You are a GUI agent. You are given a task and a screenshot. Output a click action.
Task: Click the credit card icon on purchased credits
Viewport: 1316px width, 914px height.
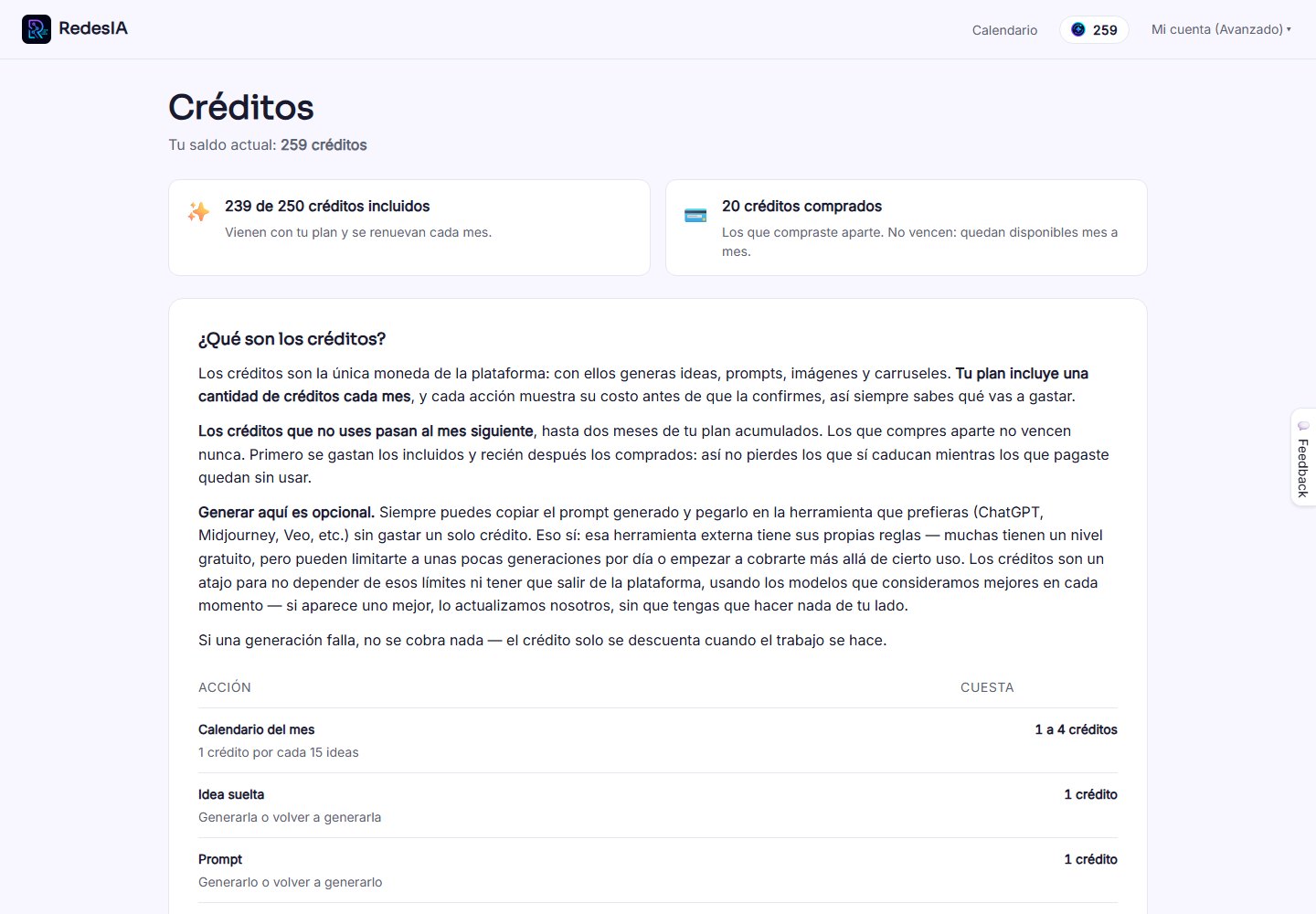click(695, 216)
